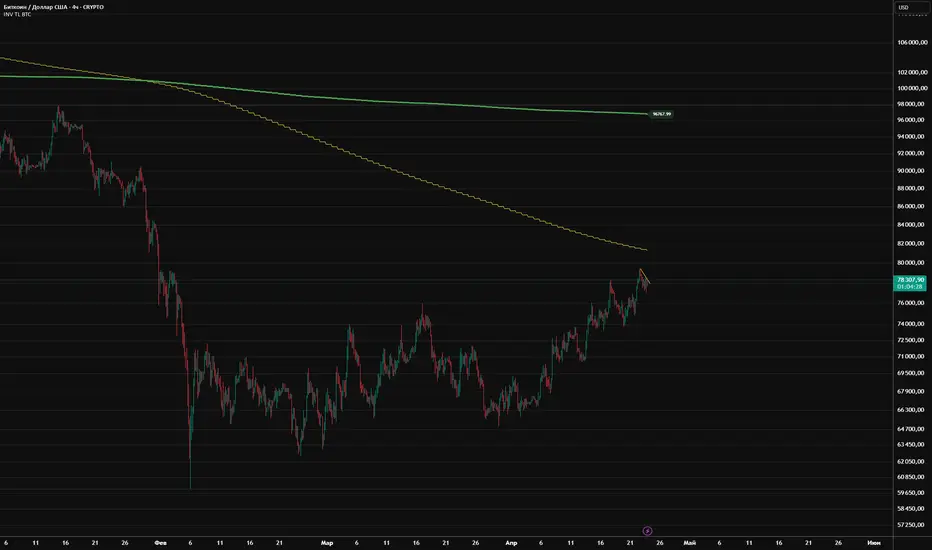932x550 pixels.
Task: Click the 82 000,00 price axis label
Action: (x=912, y=243)
